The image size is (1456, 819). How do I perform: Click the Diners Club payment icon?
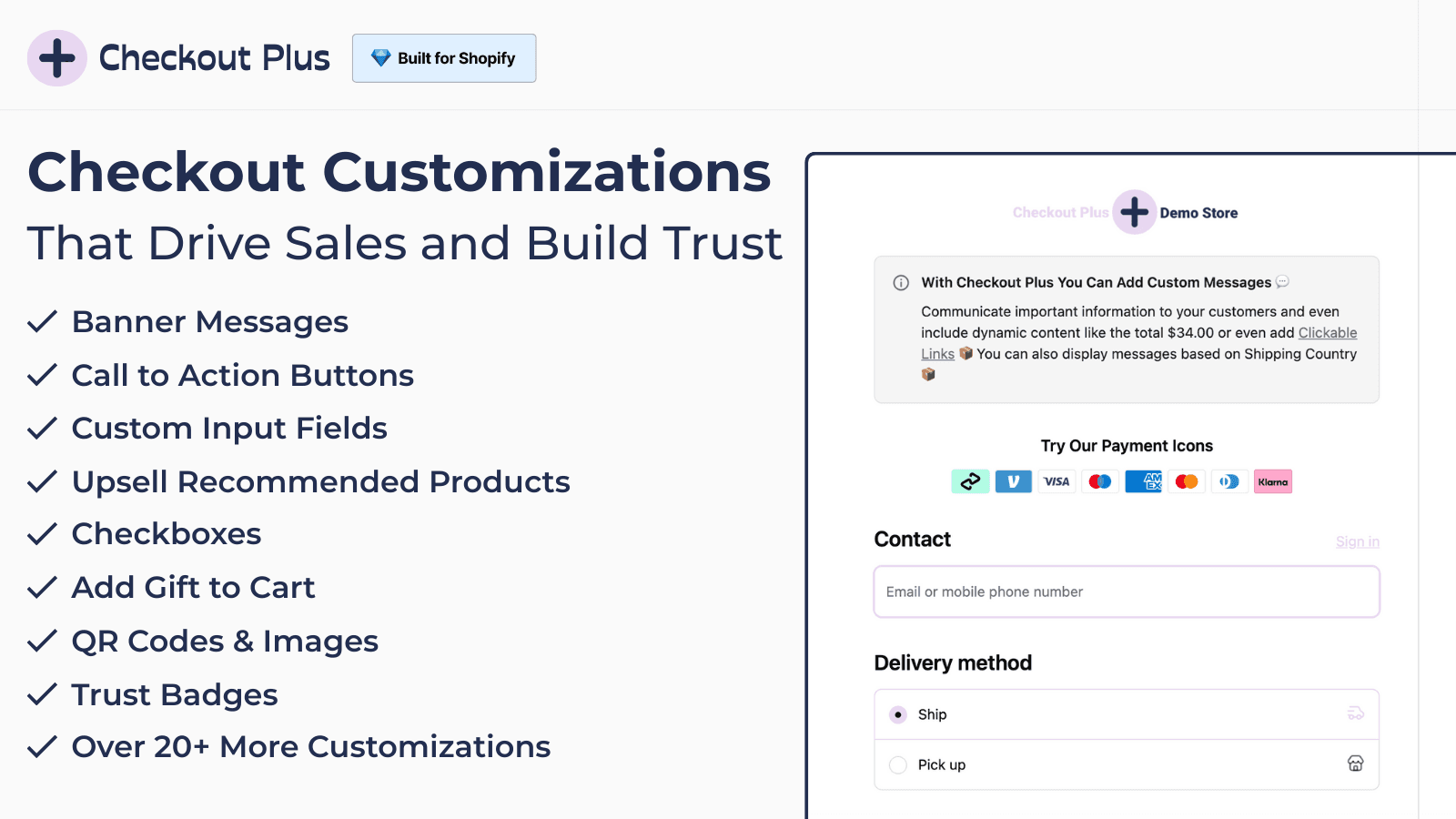(1229, 481)
